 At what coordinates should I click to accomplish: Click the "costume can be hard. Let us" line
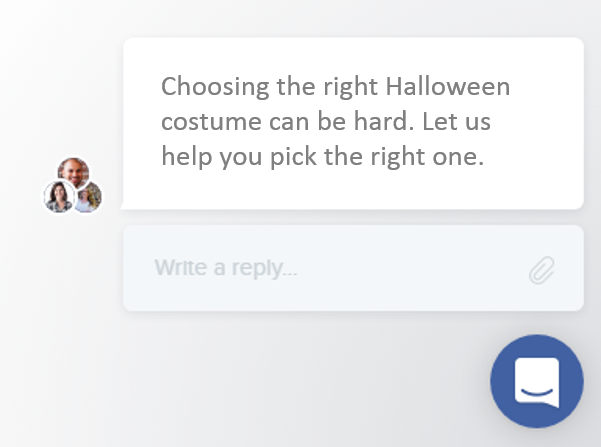tap(326, 122)
